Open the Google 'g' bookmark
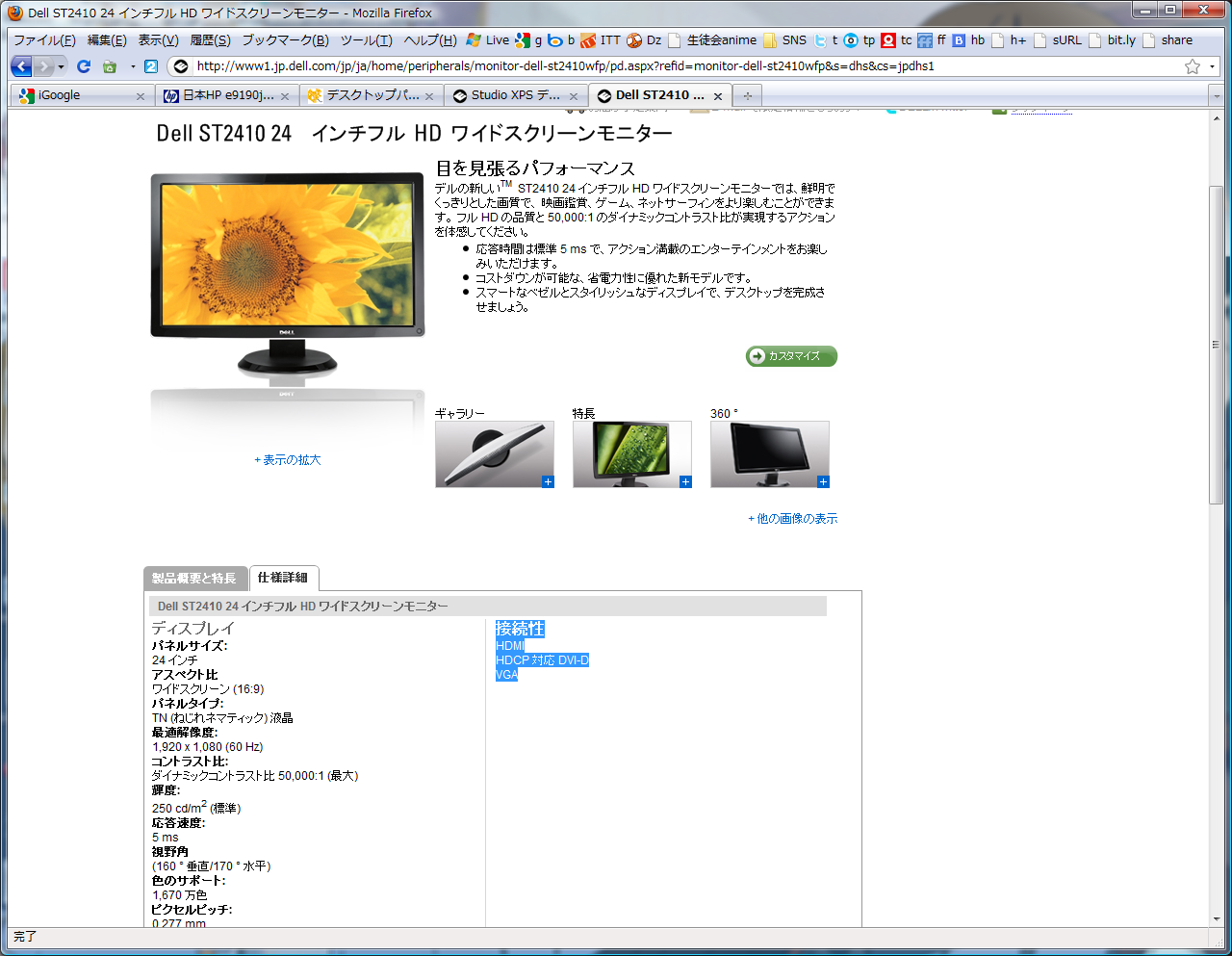 (528, 40)
